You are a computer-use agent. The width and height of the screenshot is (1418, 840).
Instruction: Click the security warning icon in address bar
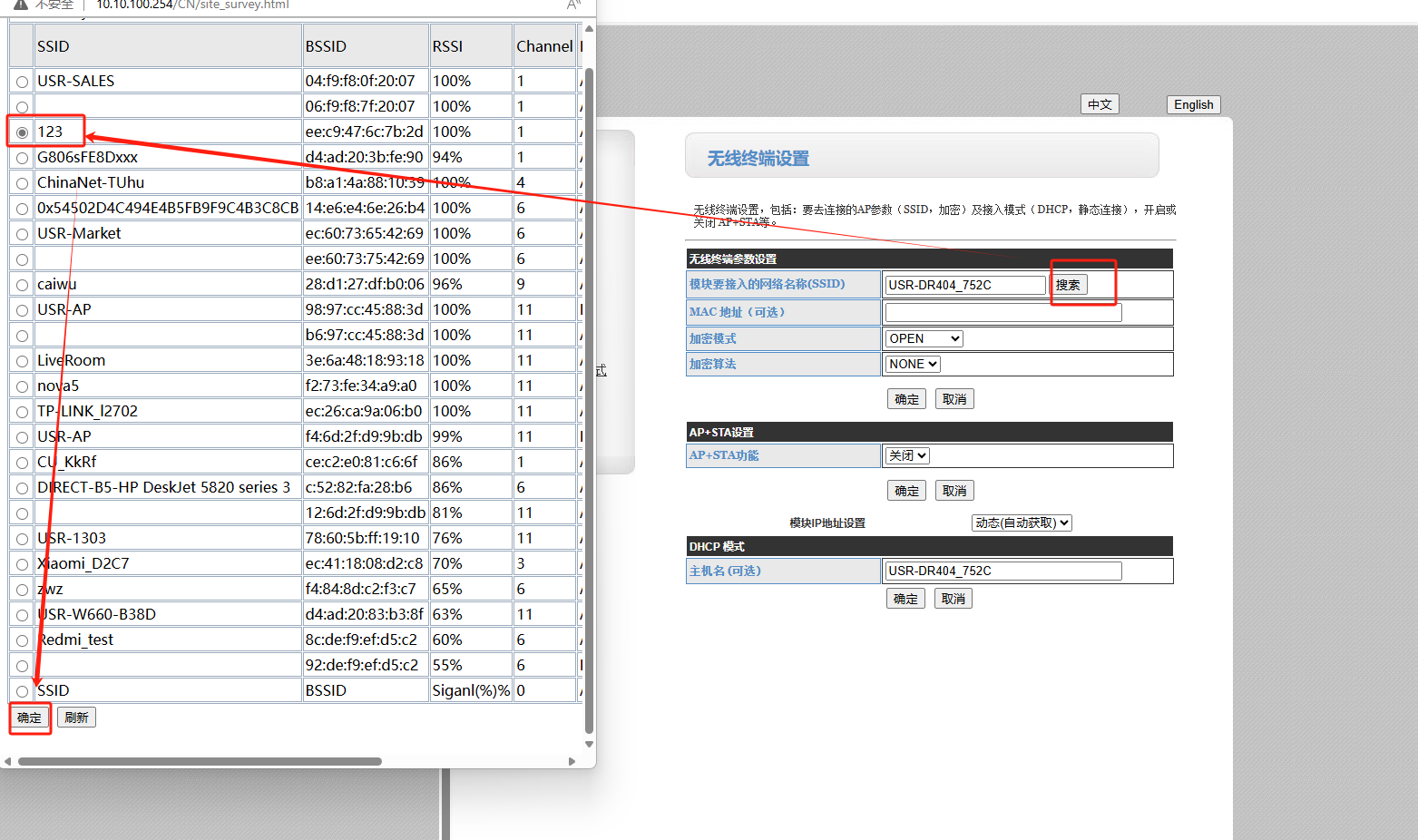click(21, 5)
